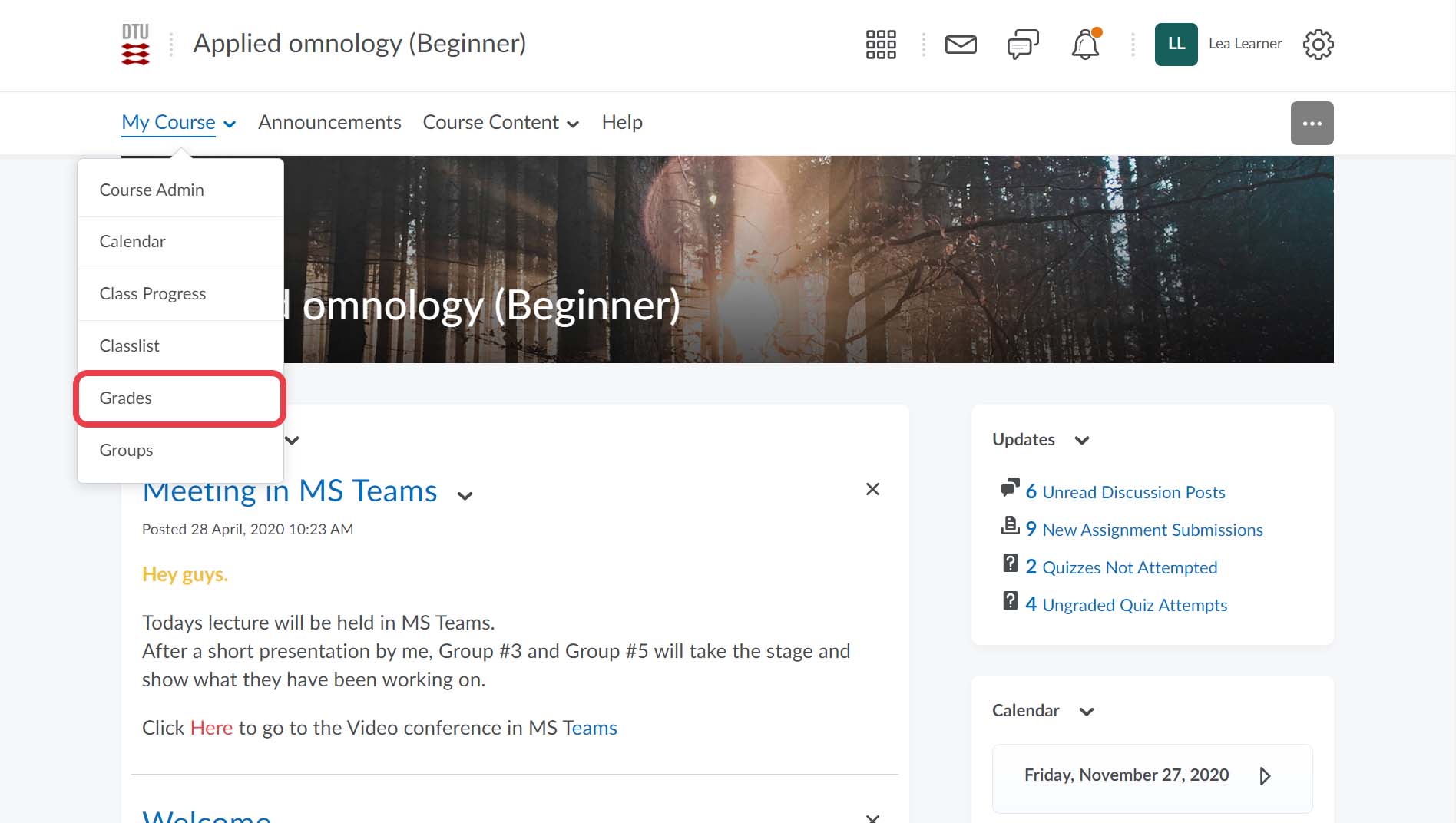Open the Welcome announcement title
The image size is (1456, 823).
[207, 815]
